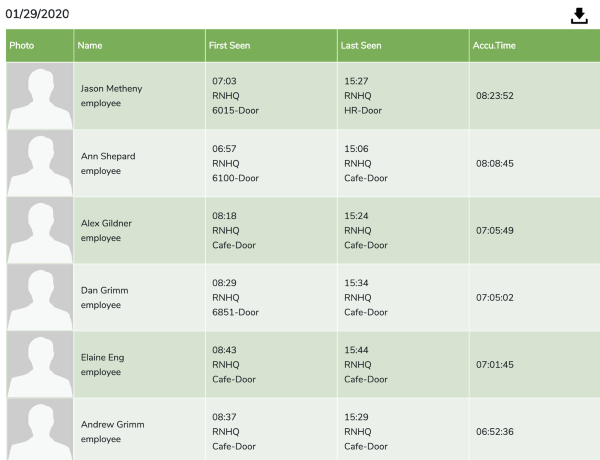Click Alex Gildner's photo thumbnail
600x460 pixels.
(40, 230)
